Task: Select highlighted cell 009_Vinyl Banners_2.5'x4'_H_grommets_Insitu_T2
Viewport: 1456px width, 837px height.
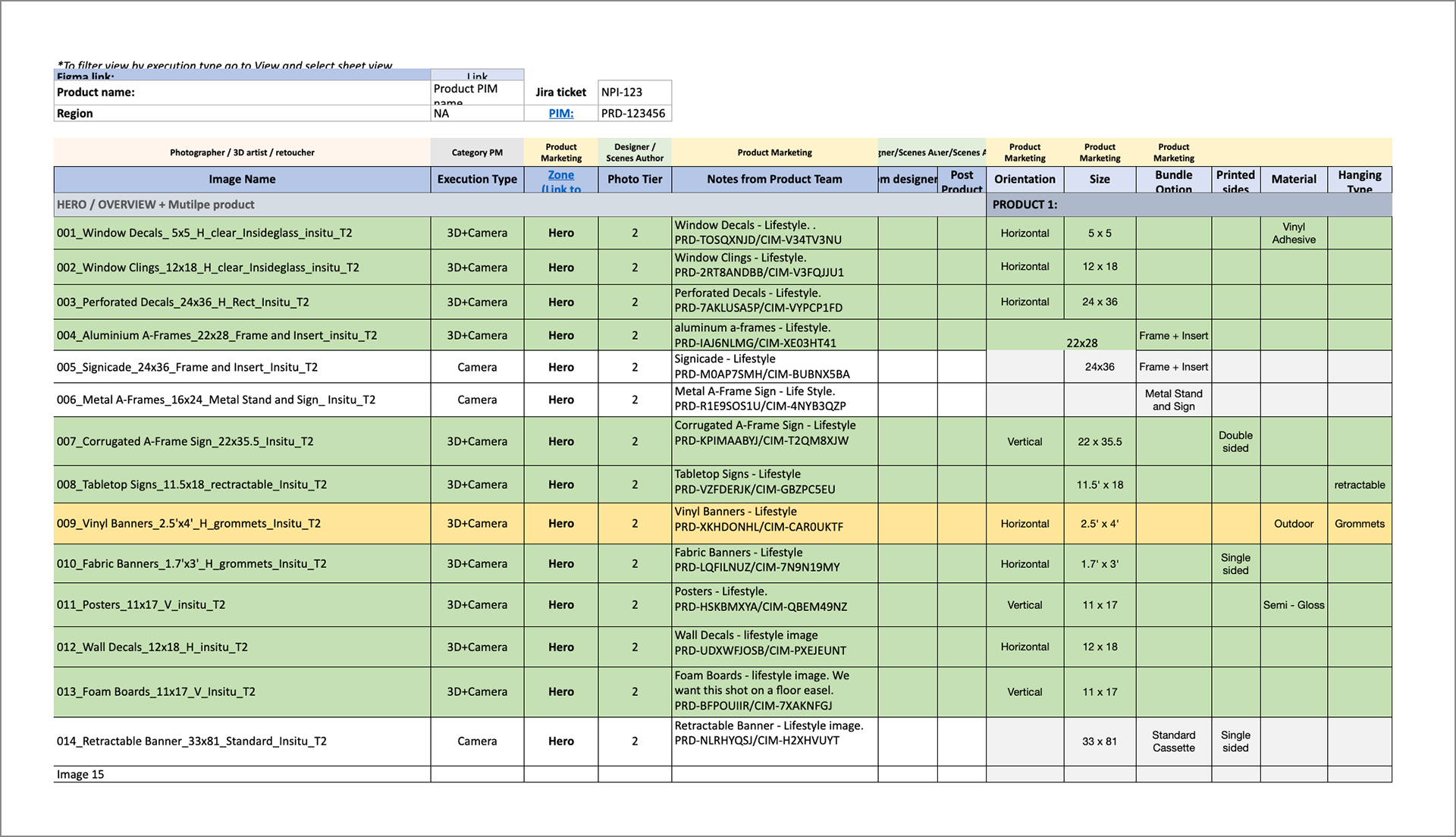Action: [x=242, y=523]
